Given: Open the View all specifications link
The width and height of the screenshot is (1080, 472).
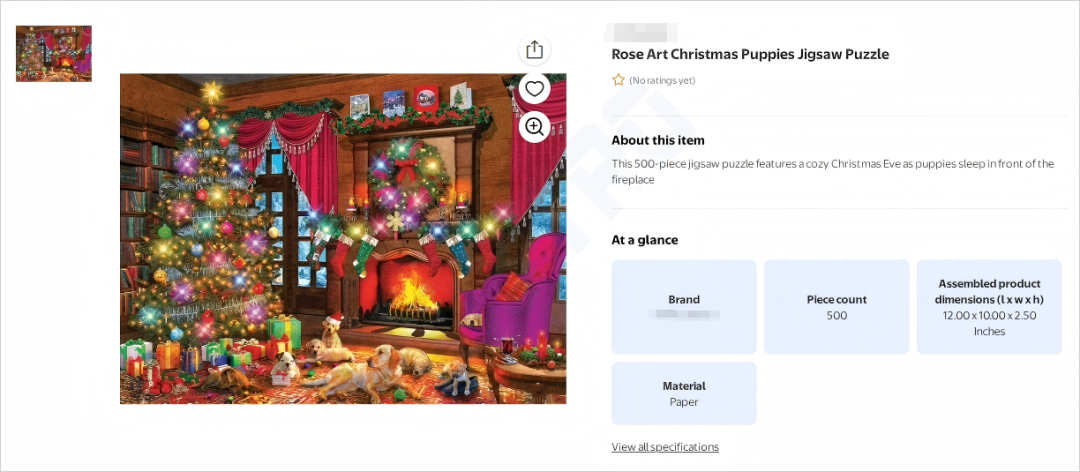Looking at the screenshot, I should click(x=665, y=447).
